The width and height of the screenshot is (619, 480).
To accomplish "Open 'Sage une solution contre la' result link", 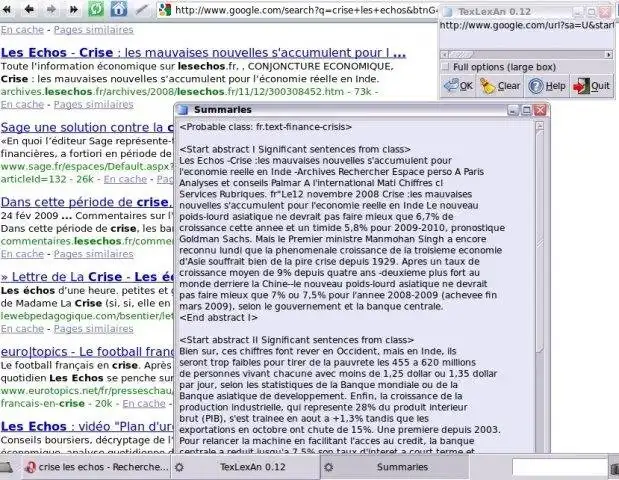I will [87, 128].
